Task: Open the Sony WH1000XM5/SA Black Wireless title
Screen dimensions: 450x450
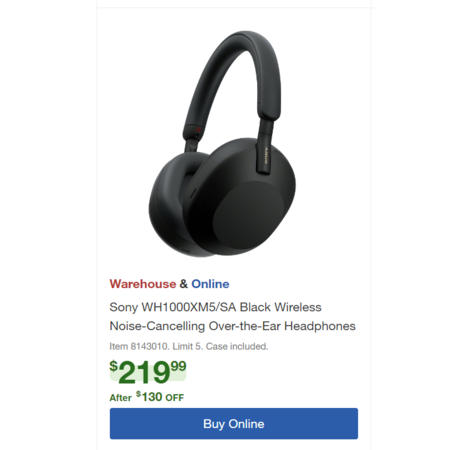Action: pos(215,307)
